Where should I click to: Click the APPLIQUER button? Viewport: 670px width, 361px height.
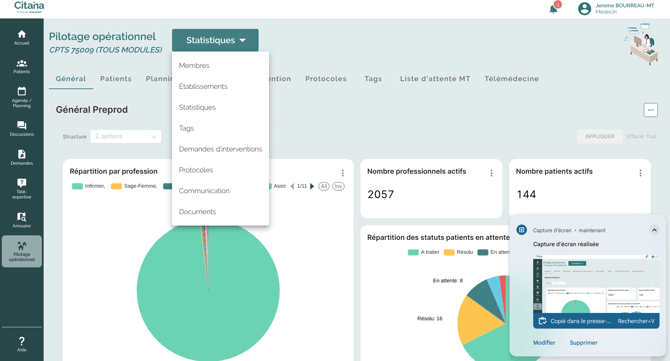599,136
